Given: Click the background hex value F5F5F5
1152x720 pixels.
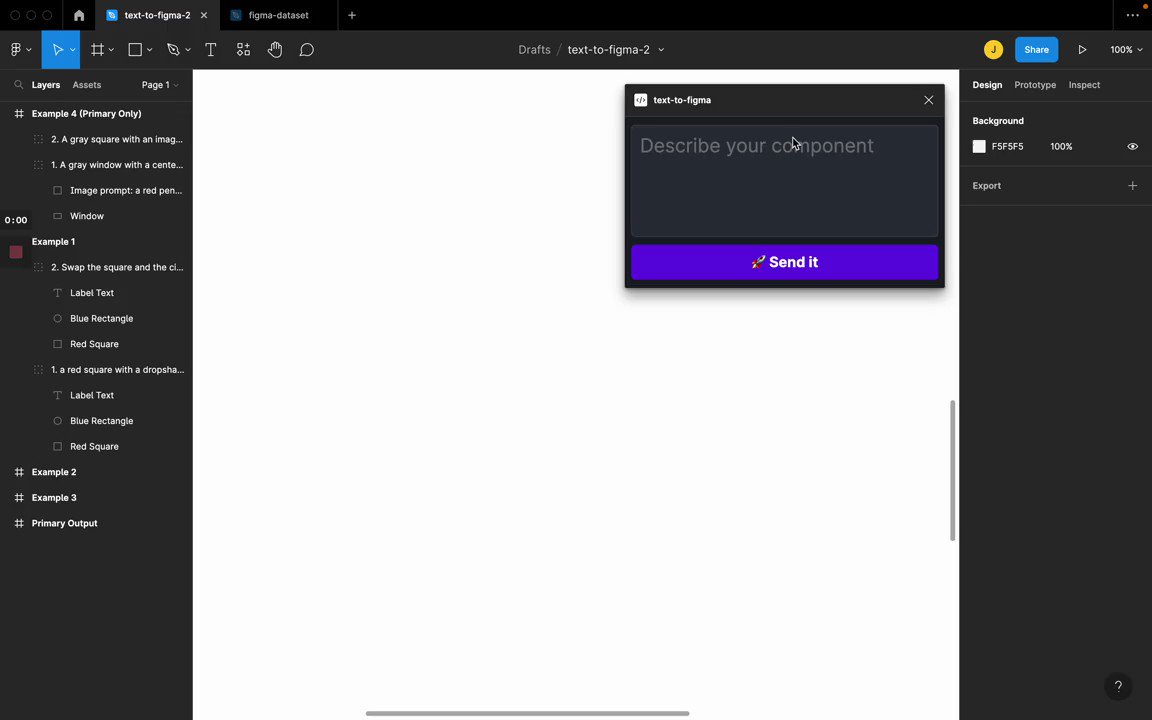Looking at the screenshot, I should coord(1007,146).
